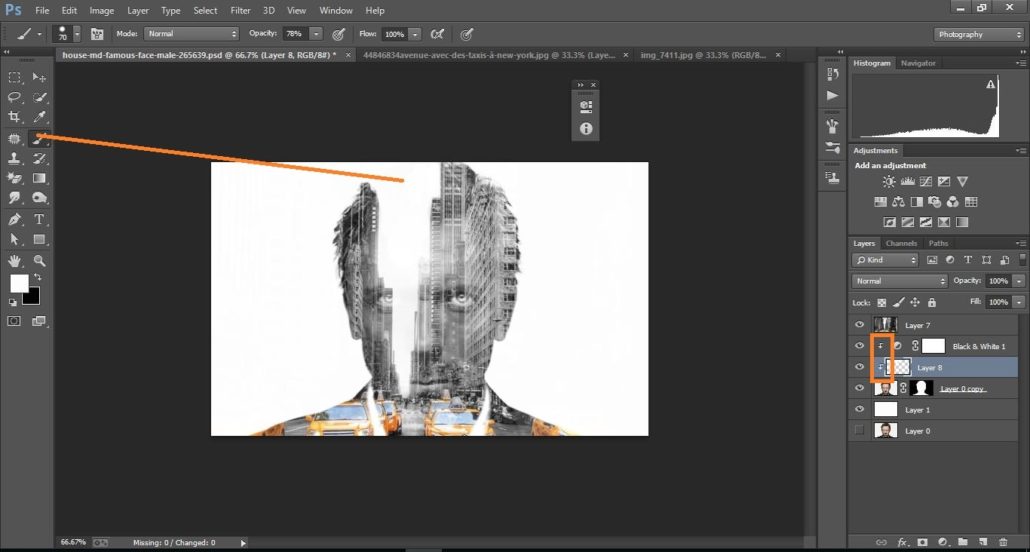Screen dimensions: 1030x552
Task: Lock all layer attributes padlock
Action: (x=931, y=302)
